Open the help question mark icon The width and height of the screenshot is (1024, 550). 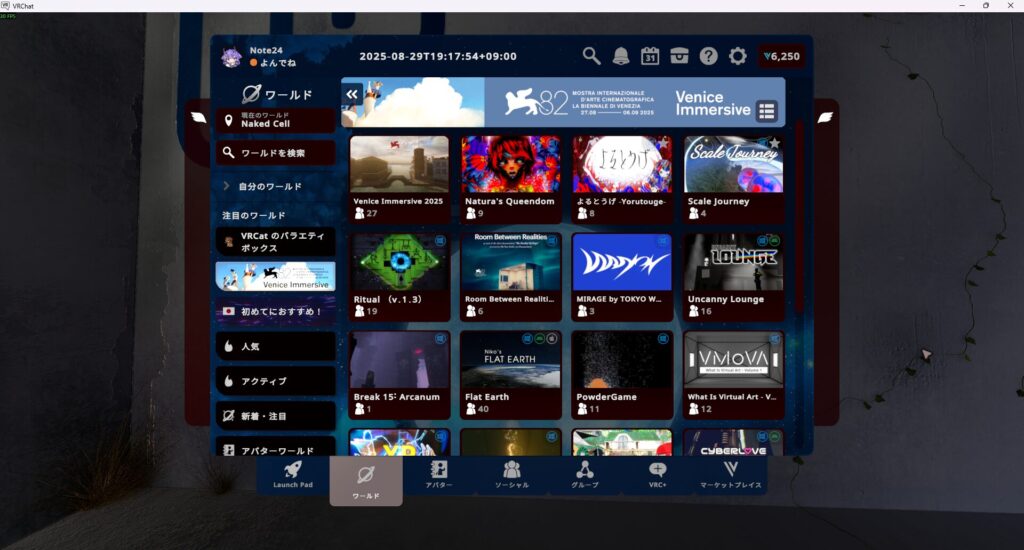tap(709, 56)
